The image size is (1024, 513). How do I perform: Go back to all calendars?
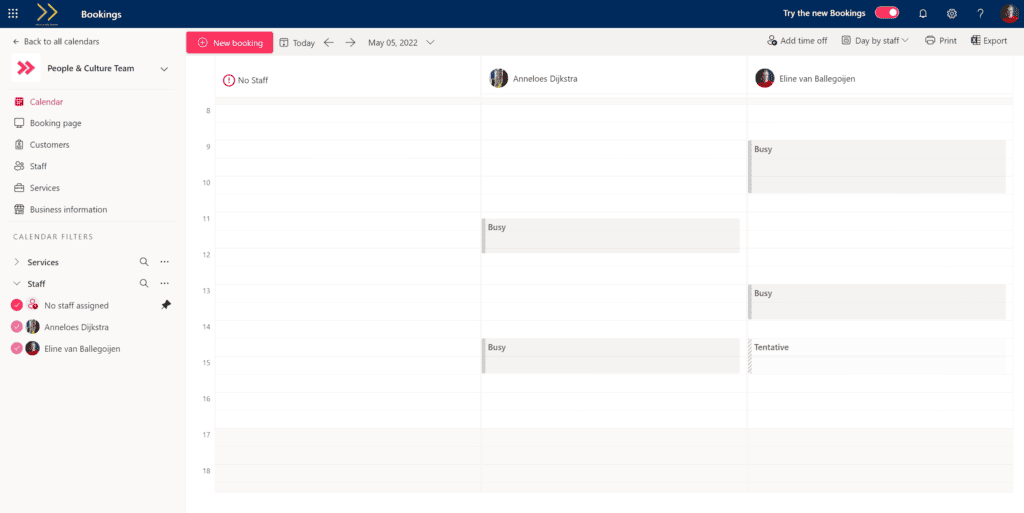pyautogui.click(x=56, y=41)
